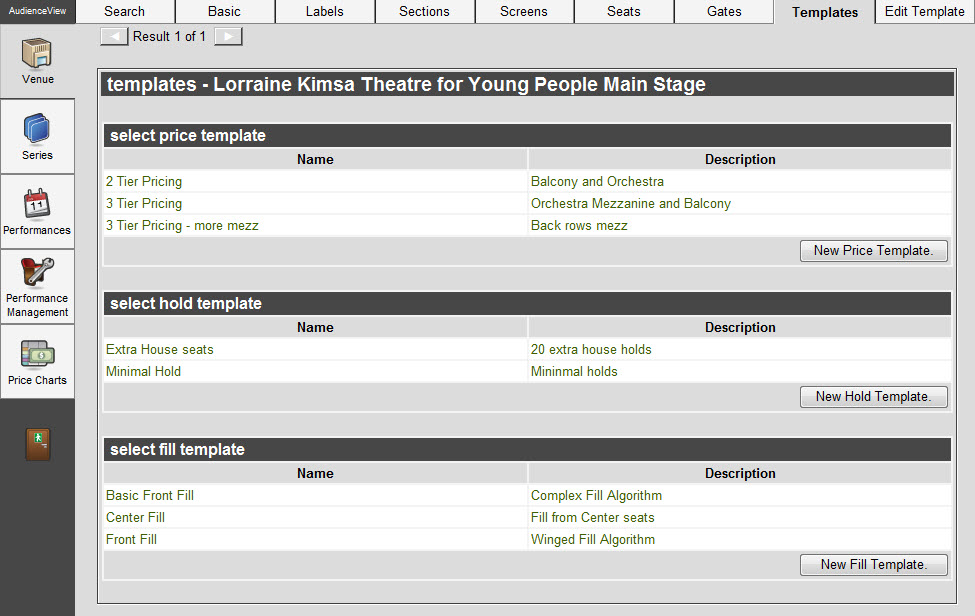Switch to the Basic tab

point(224,11)
